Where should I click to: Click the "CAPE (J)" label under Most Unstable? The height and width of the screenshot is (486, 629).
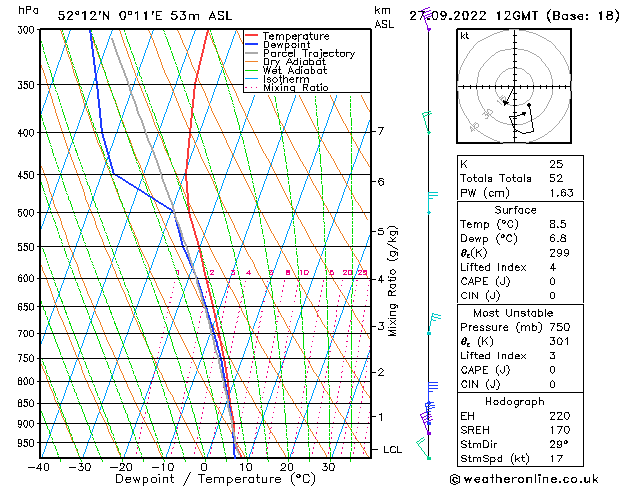tap(485, 370)
